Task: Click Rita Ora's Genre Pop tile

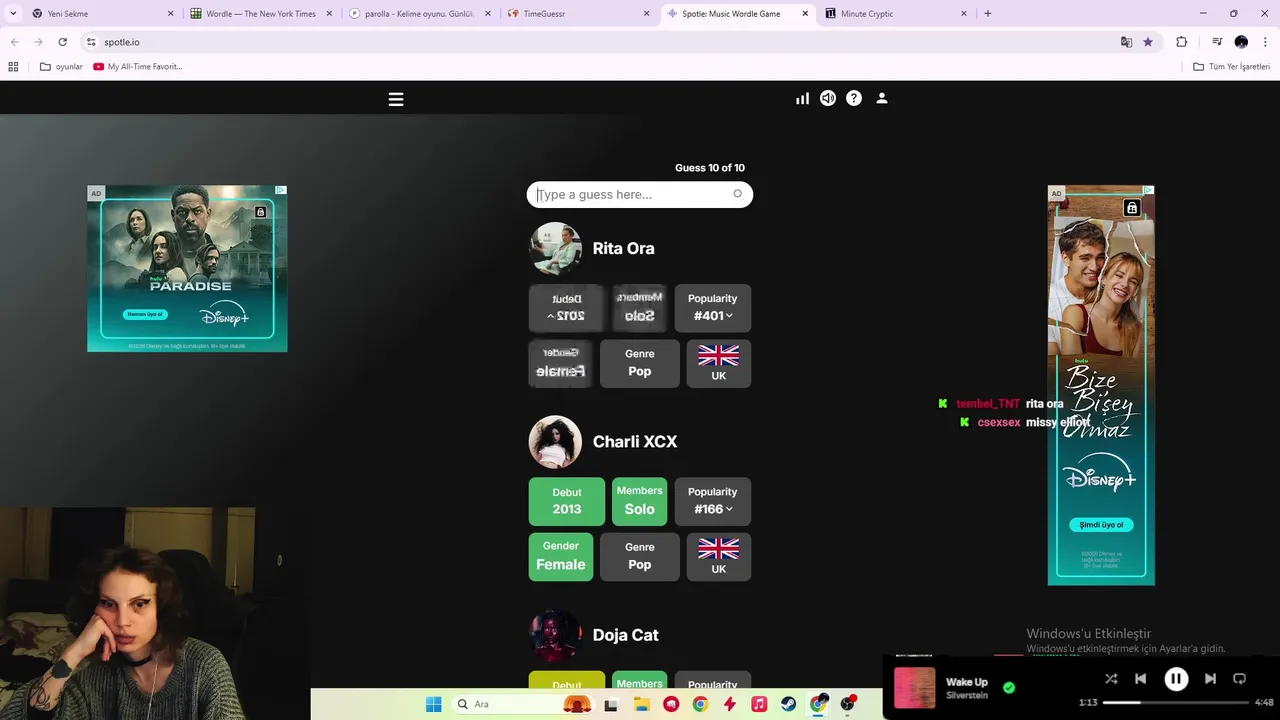Action: [x=640, y=363]
